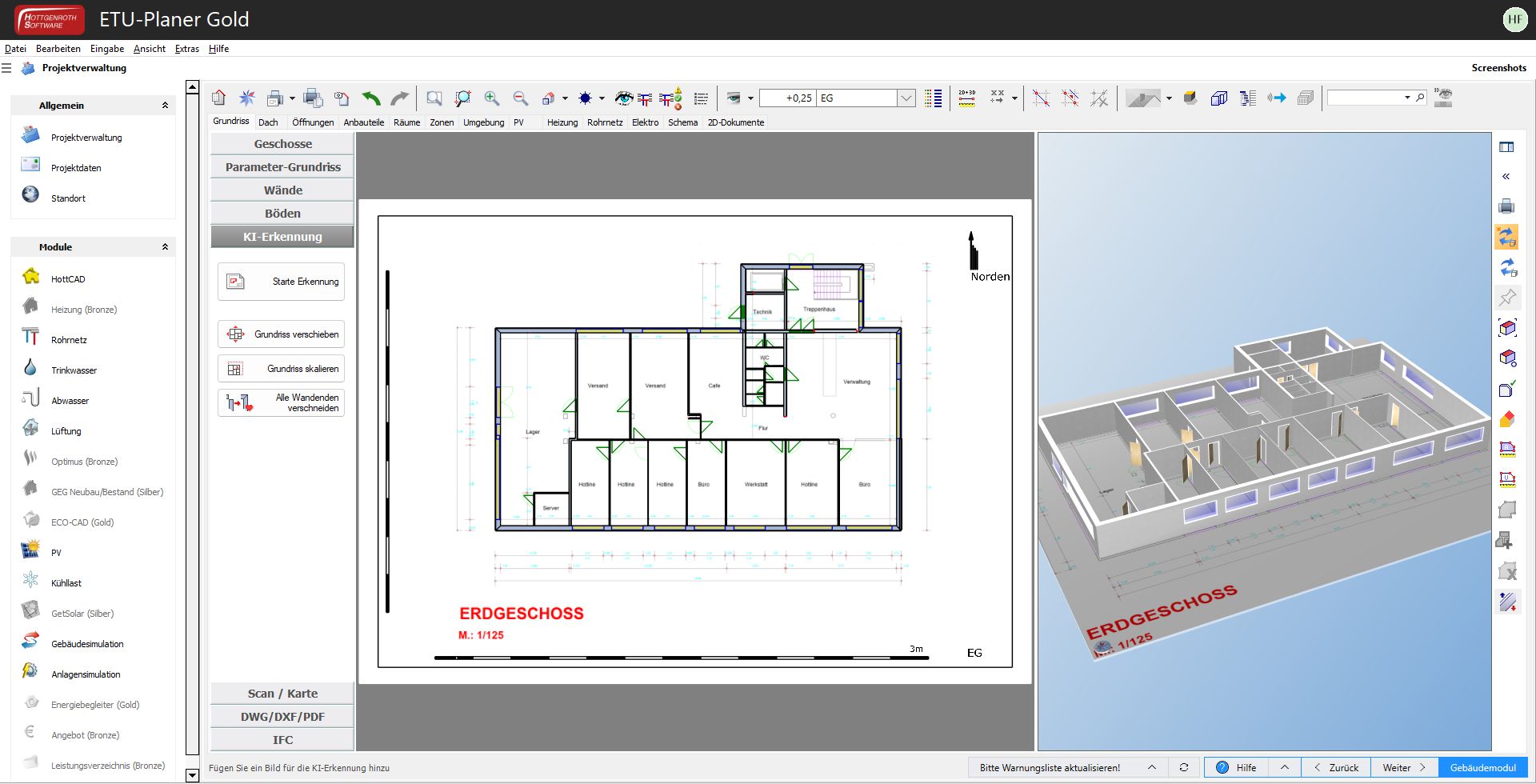The height and width of the screenshot is (784, 1536).
Task: Click the undo green arrow icon
Action: click(370, 98)
